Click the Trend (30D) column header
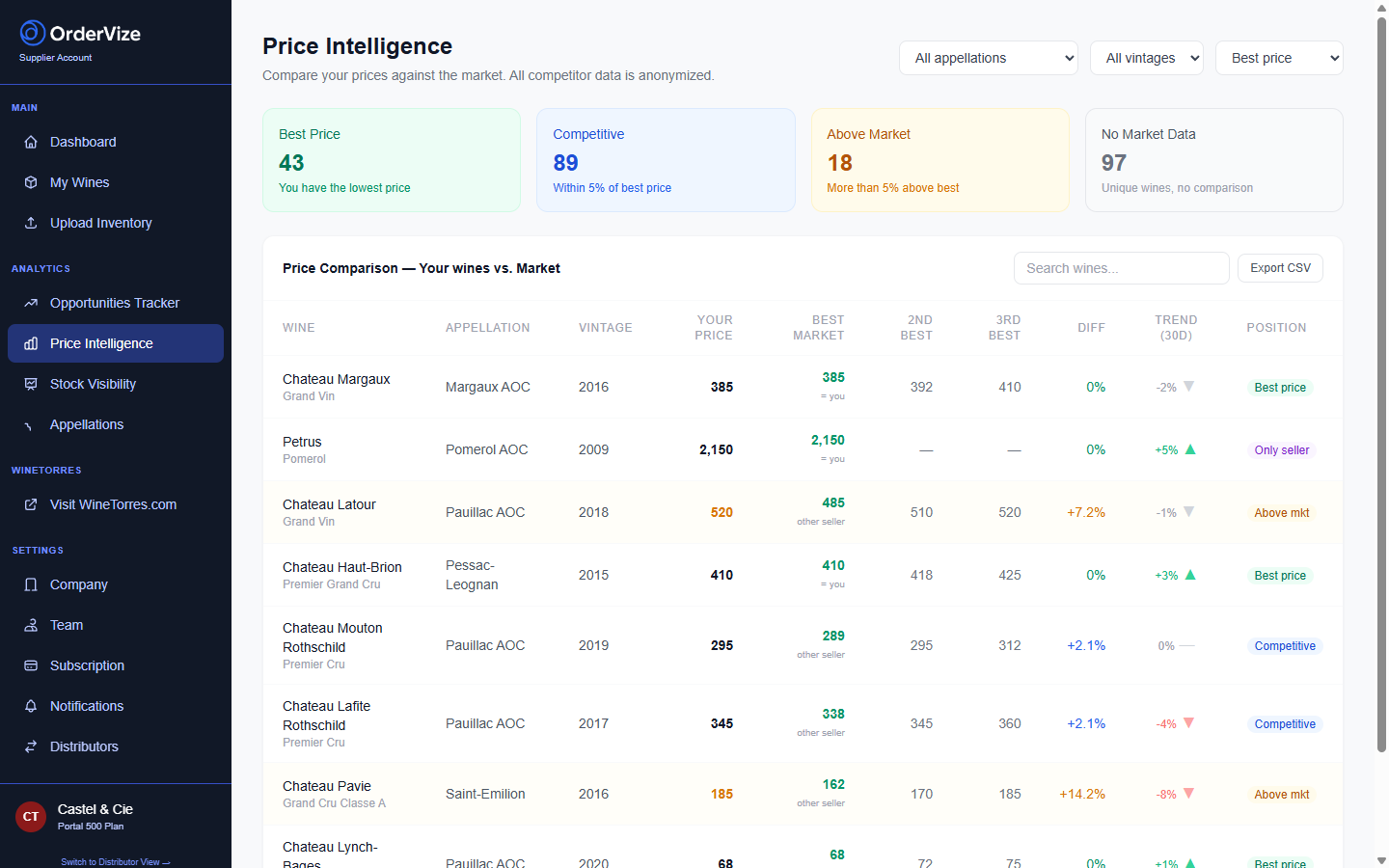 1176,328
